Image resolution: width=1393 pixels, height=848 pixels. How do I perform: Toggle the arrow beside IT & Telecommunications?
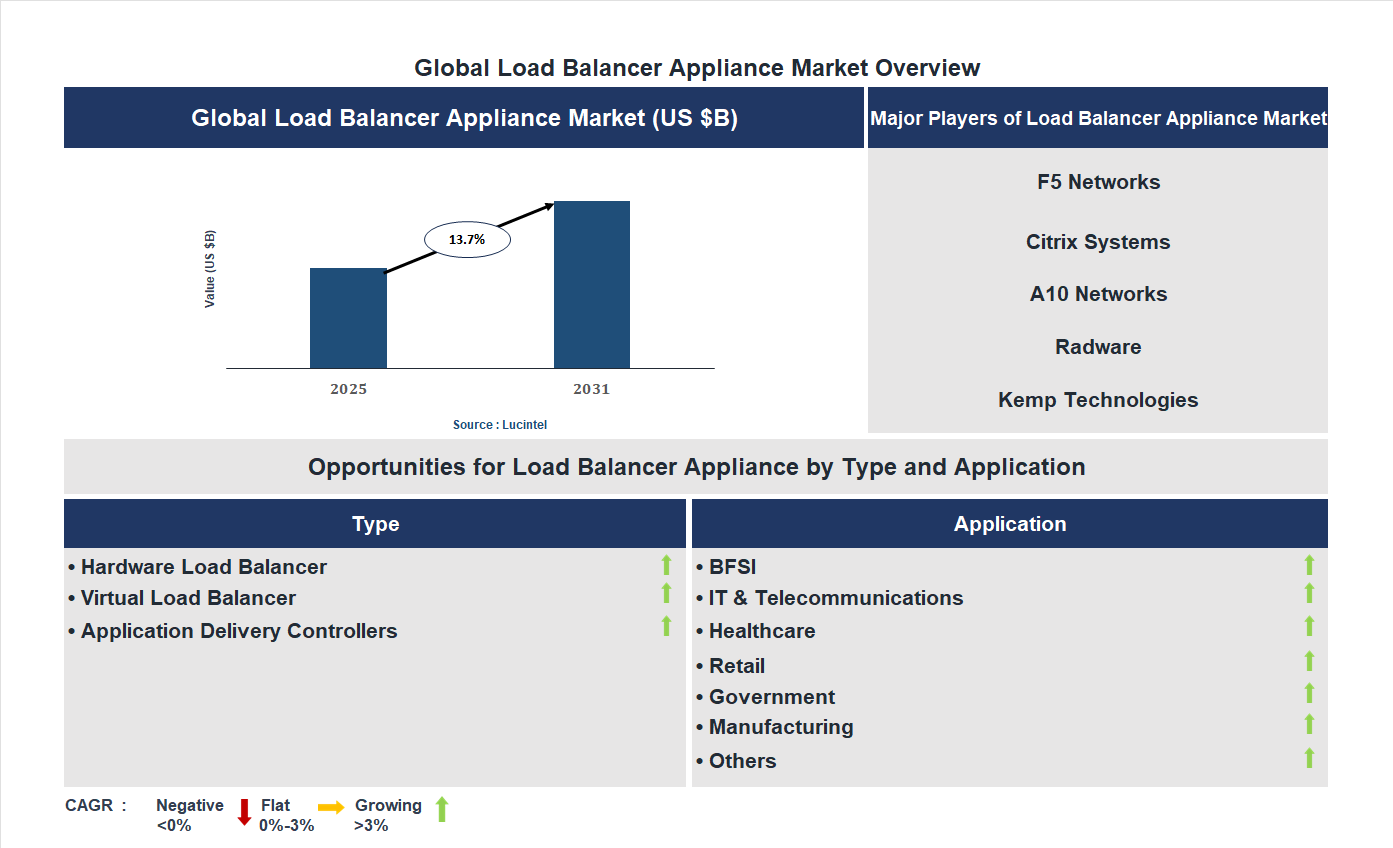[1310, 596]
